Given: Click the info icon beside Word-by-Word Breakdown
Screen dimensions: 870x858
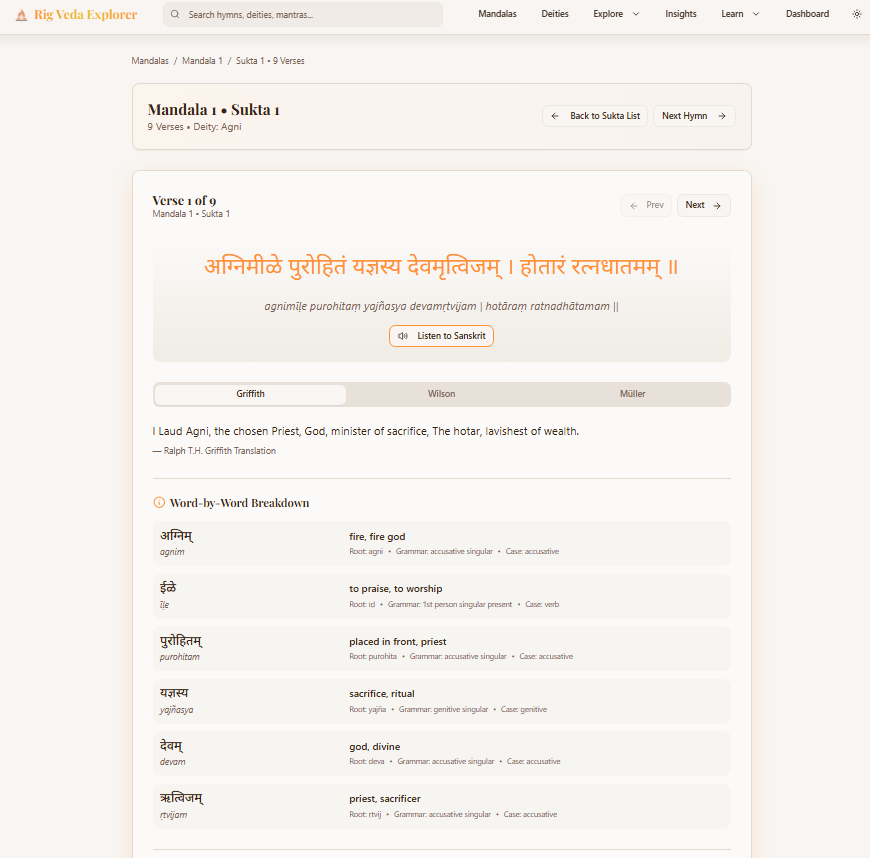Looking at the screenshot, I should pos(158,503).
